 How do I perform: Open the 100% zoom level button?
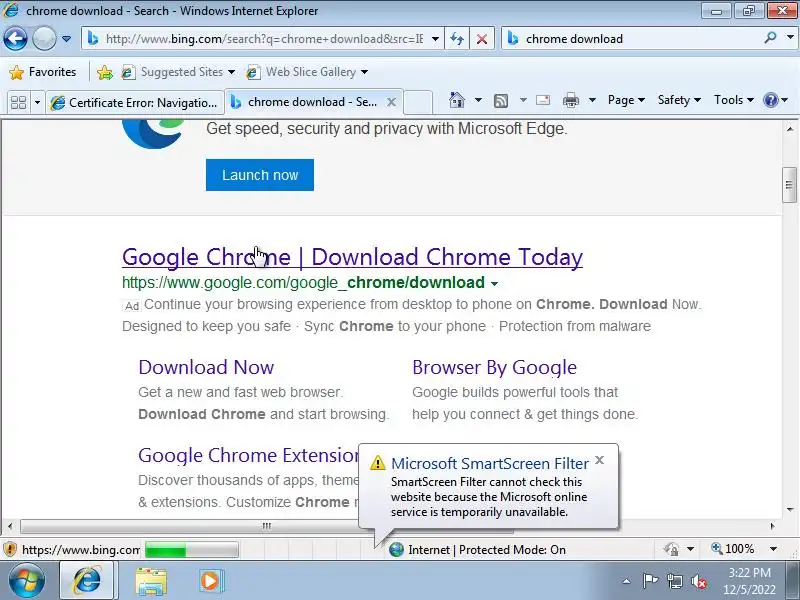pos(733,549)
